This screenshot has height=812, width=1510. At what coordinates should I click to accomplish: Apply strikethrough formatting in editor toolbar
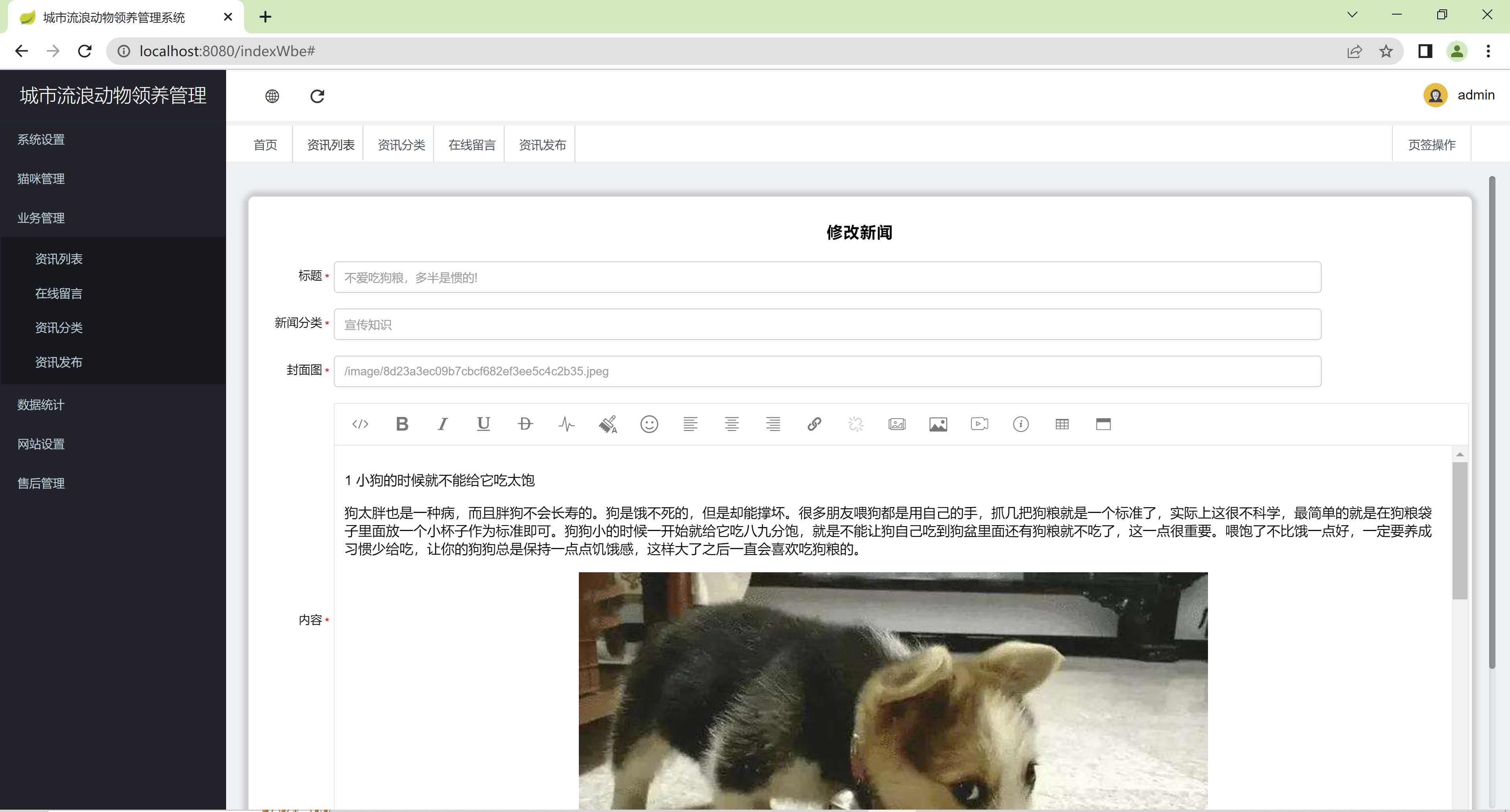pos(525,424)
